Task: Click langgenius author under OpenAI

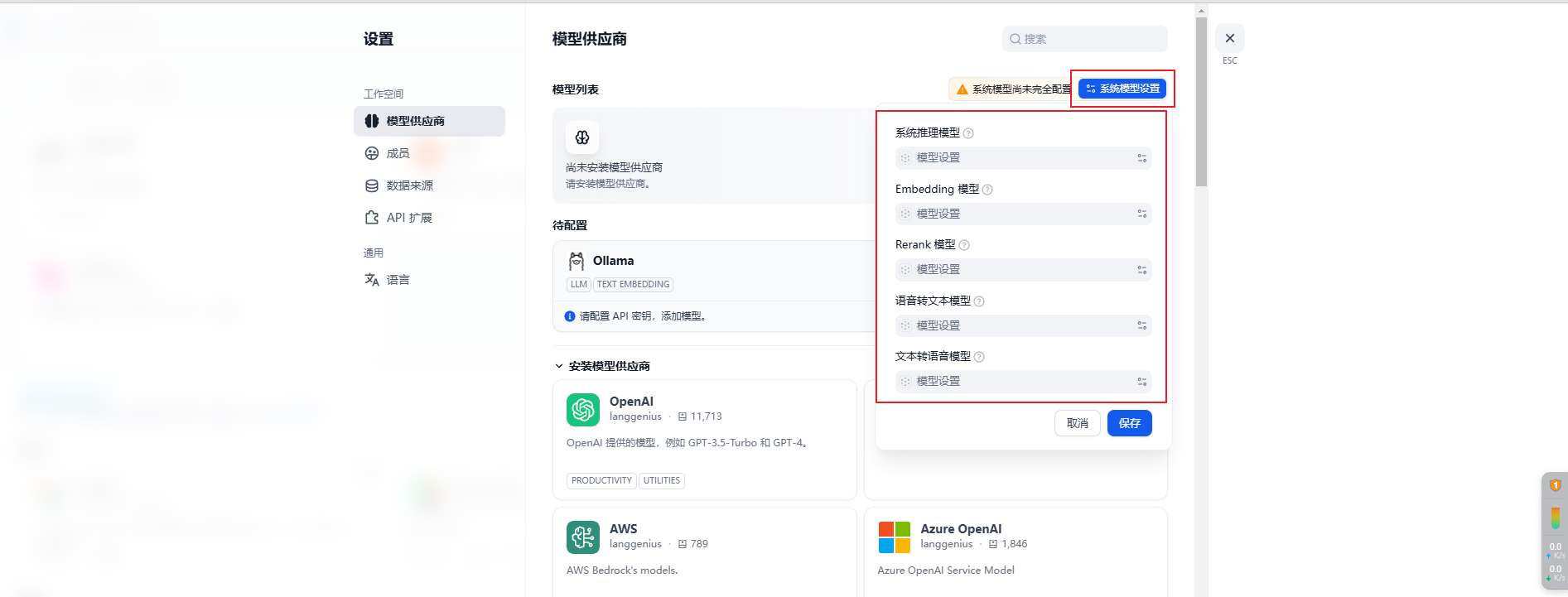Action: 635,416
